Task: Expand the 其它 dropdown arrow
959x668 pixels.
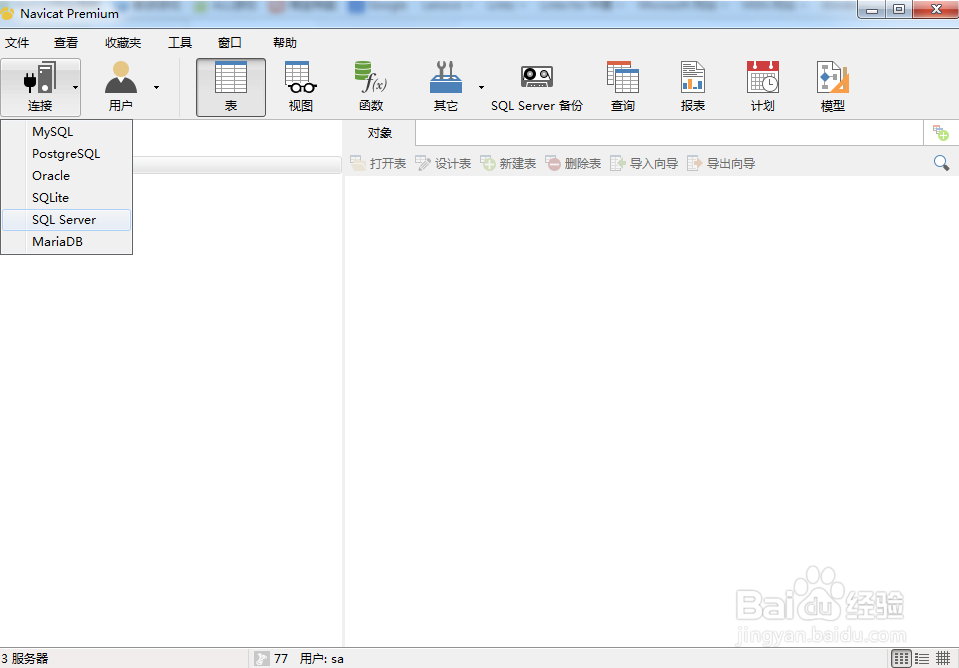Action: click(481, 87)
